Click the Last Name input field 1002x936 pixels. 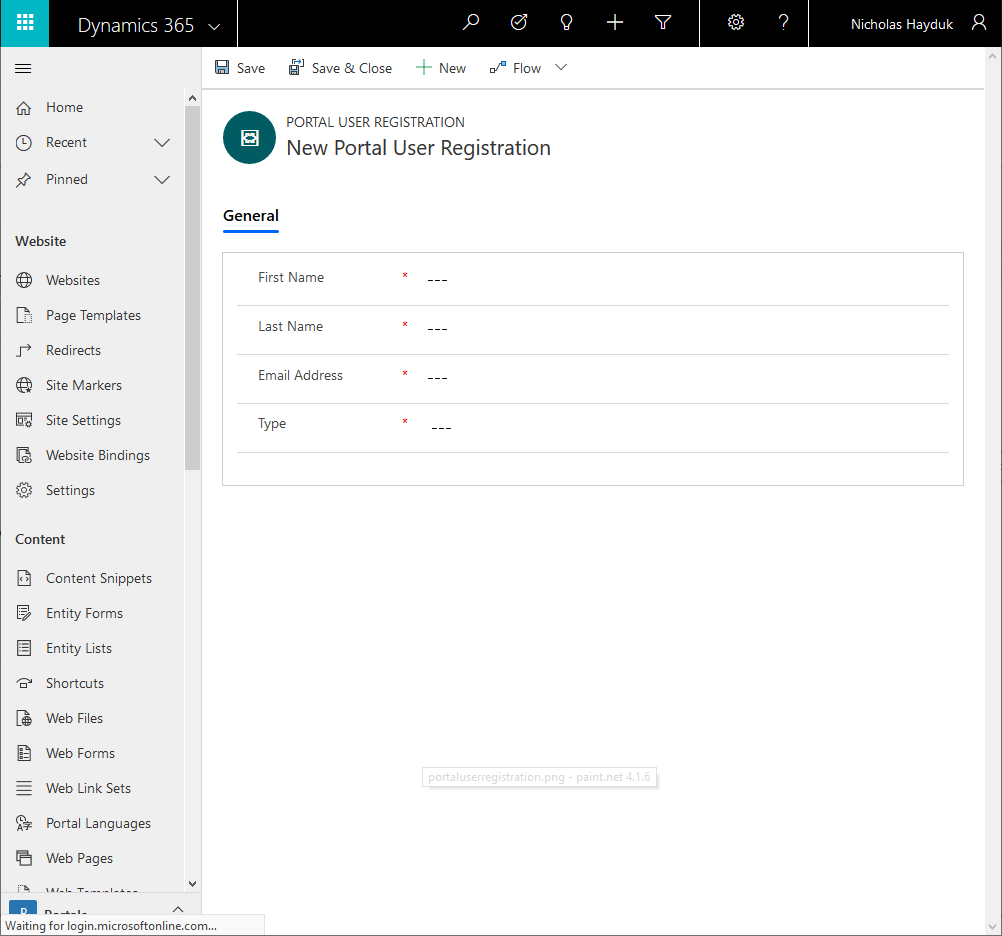tap(688, 328)
